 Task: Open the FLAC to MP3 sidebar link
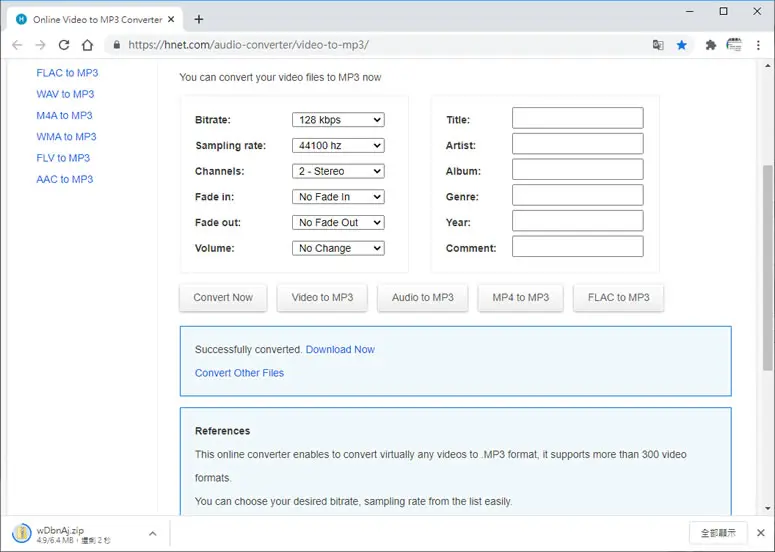(x=67, y=73)
